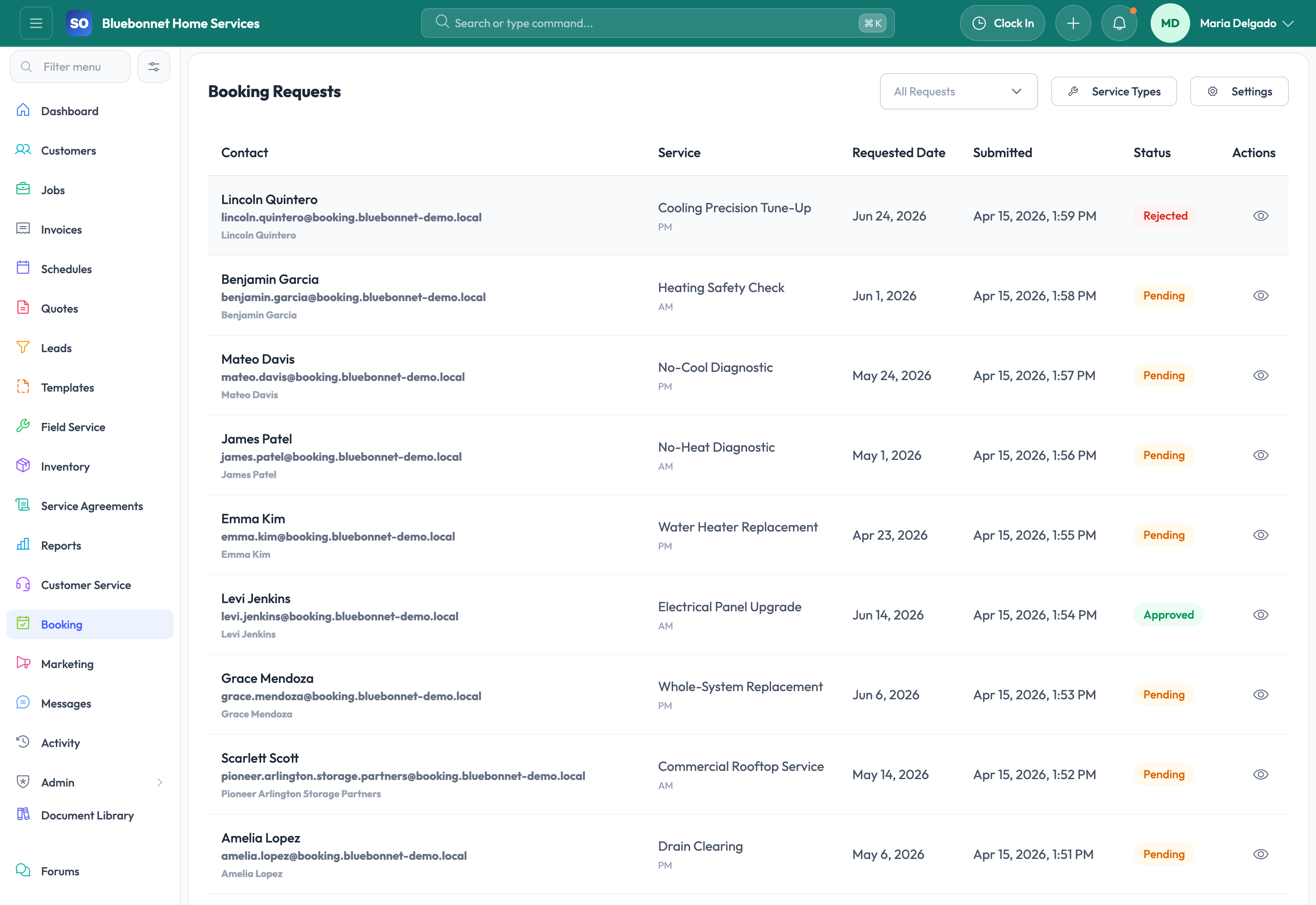The image size is (1316, 905).
Task: Click the Field Service wrench icon
Action: (23, 426)
